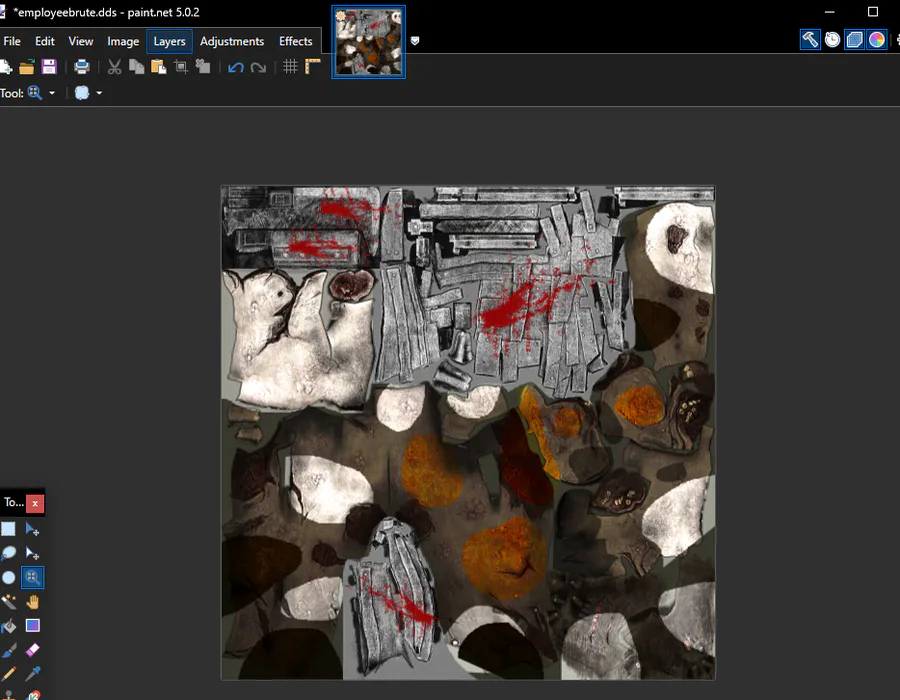The height and width of the screenshot is (700, 900).
Task: Open the View menu
Action: coord(80,41)
